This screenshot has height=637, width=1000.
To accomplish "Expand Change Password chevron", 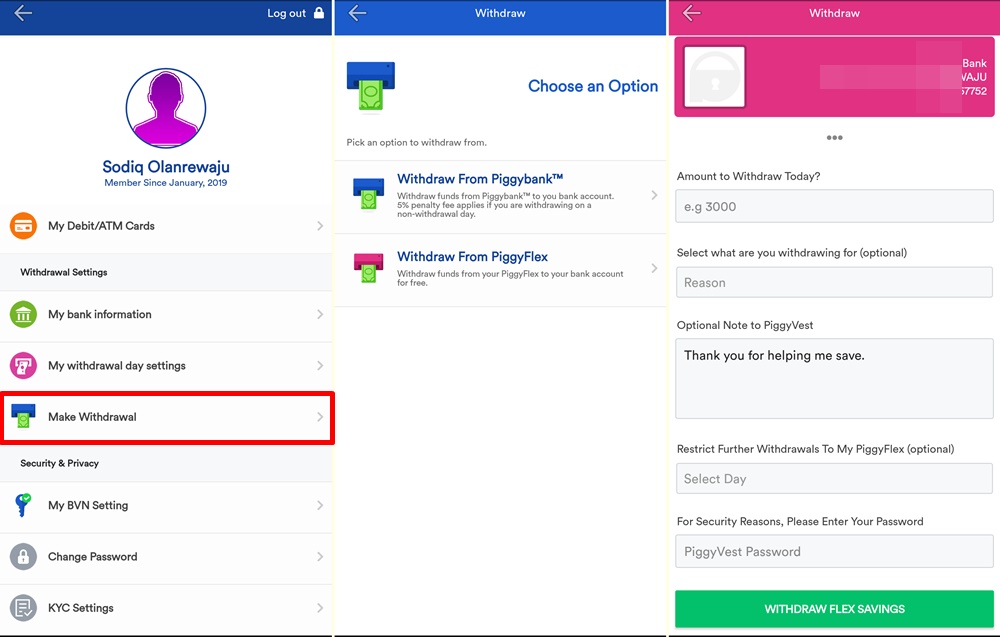I will tap(320, 557).
